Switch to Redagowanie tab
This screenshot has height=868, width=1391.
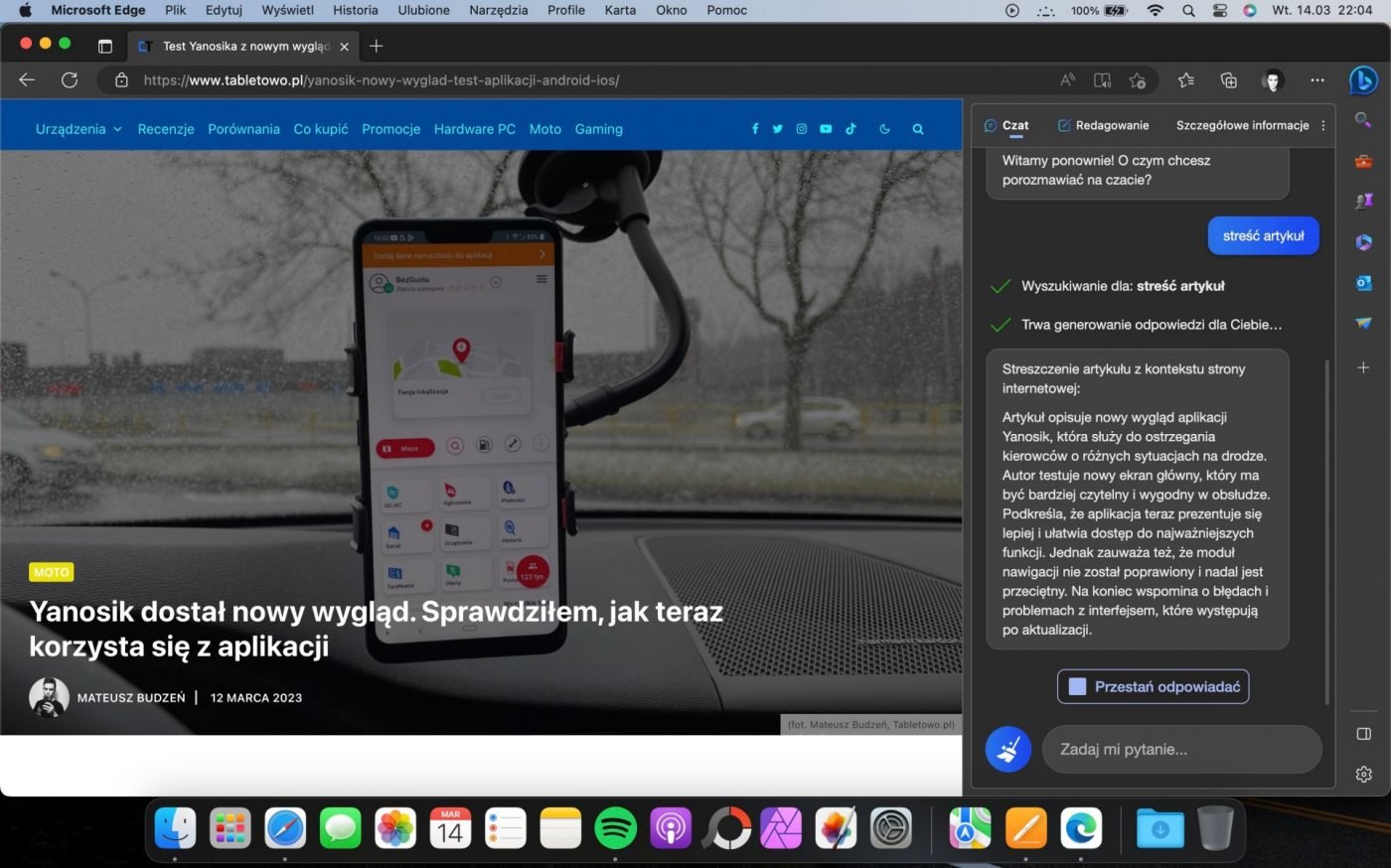1103,126
